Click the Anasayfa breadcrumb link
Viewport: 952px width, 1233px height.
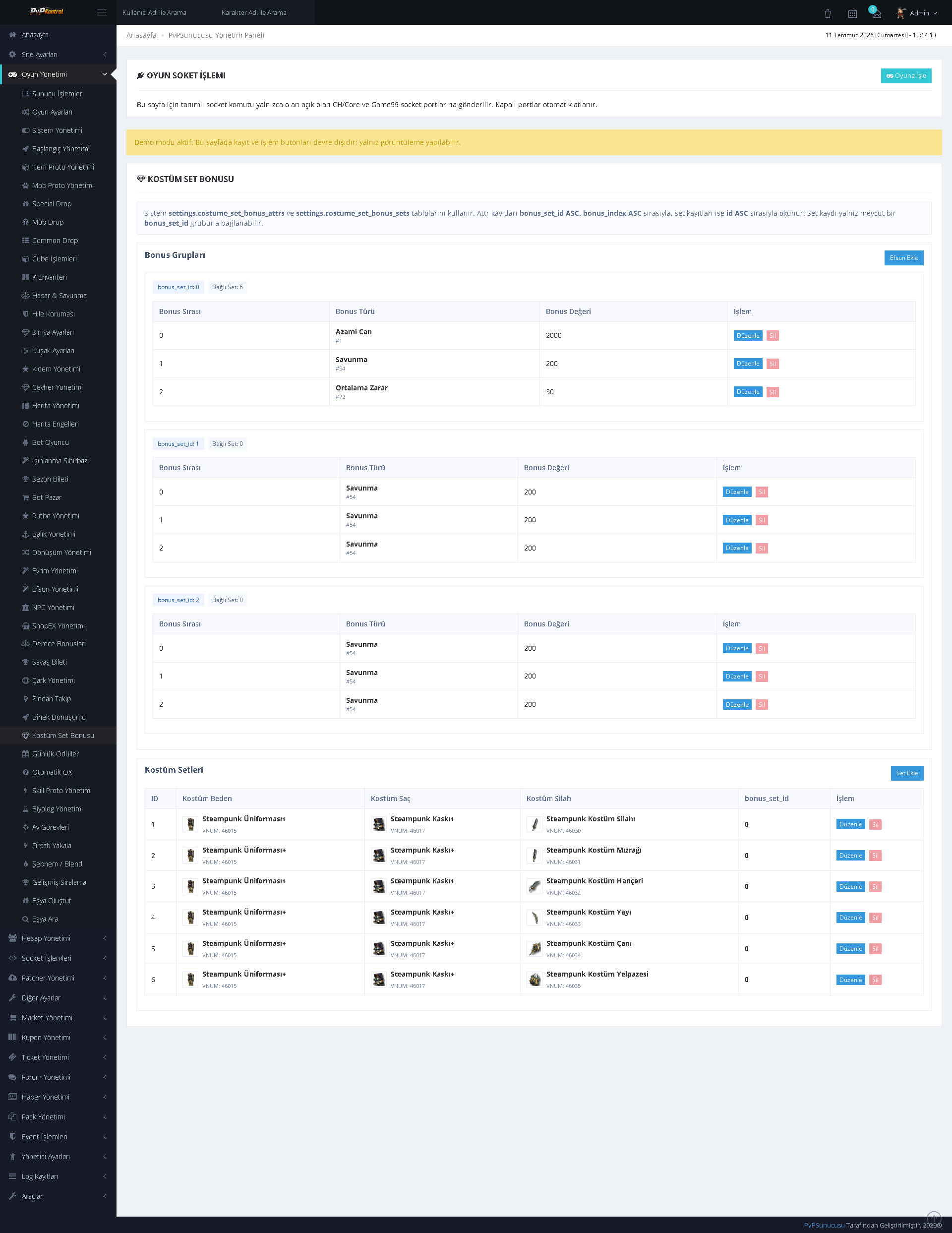(142, 35)
